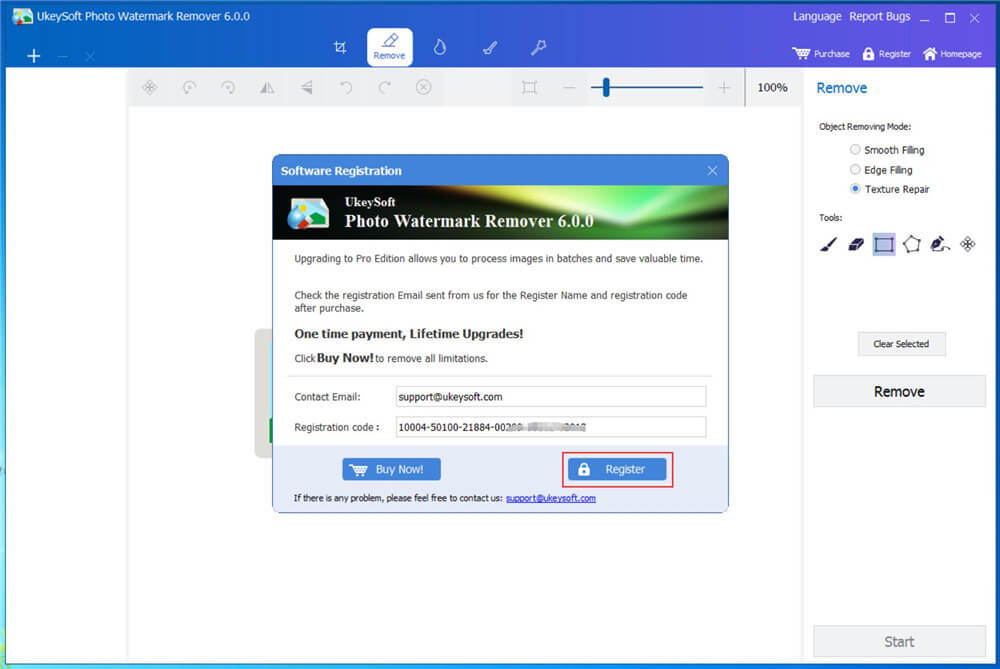
Task: Activate the freehand pen tool
Action: click(939, 244)
